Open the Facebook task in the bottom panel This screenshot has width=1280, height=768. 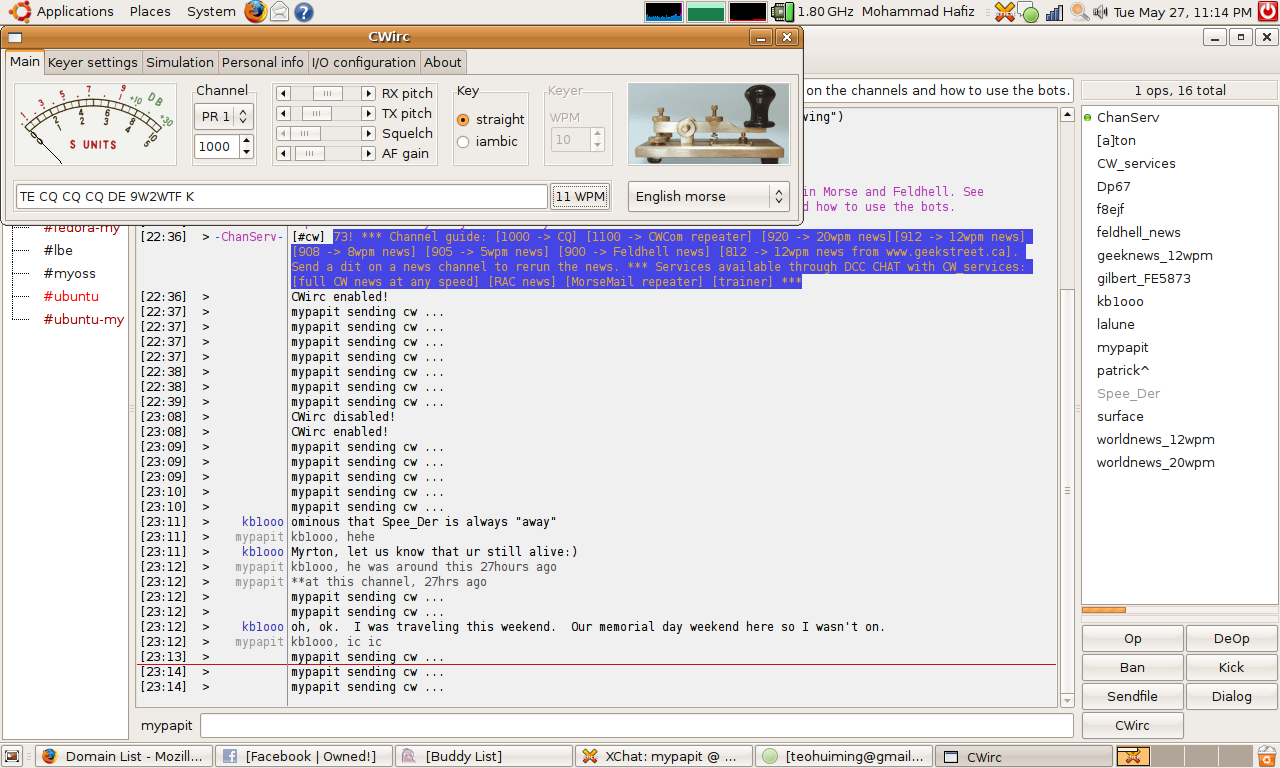302,757
